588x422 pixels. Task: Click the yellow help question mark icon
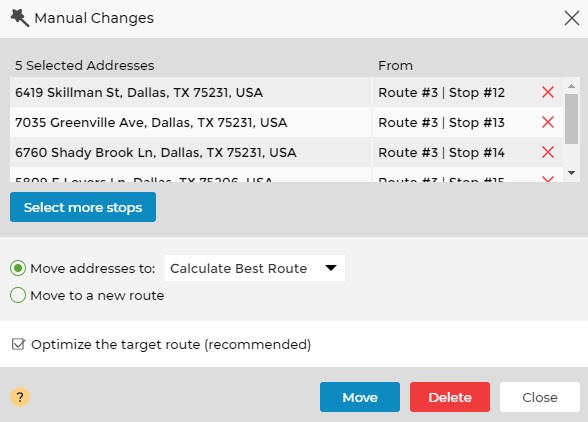[x=20, y=397]
